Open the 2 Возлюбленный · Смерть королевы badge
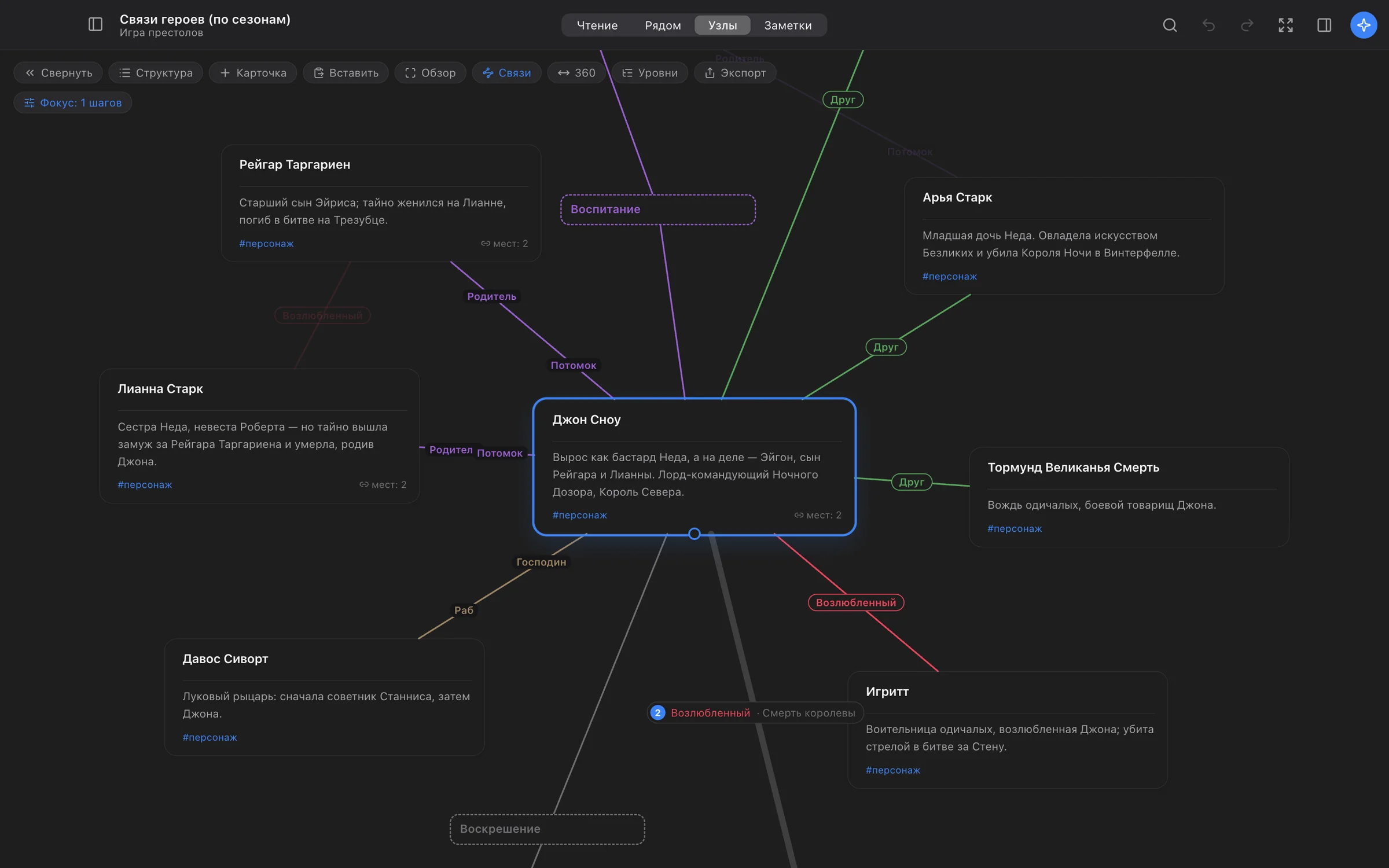Image resolution: width=1389 pixels, height=868 pixels. 755,713
